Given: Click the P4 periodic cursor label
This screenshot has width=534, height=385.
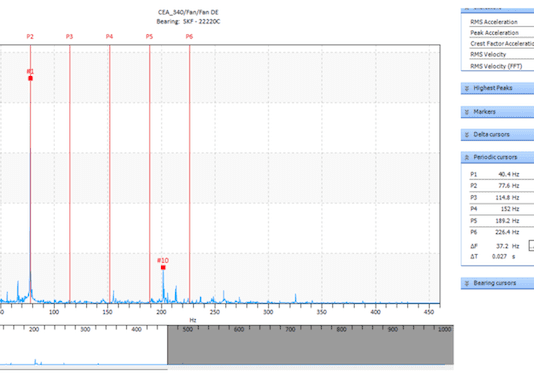Looking at the screenshot, I should [x=109, y=36].
